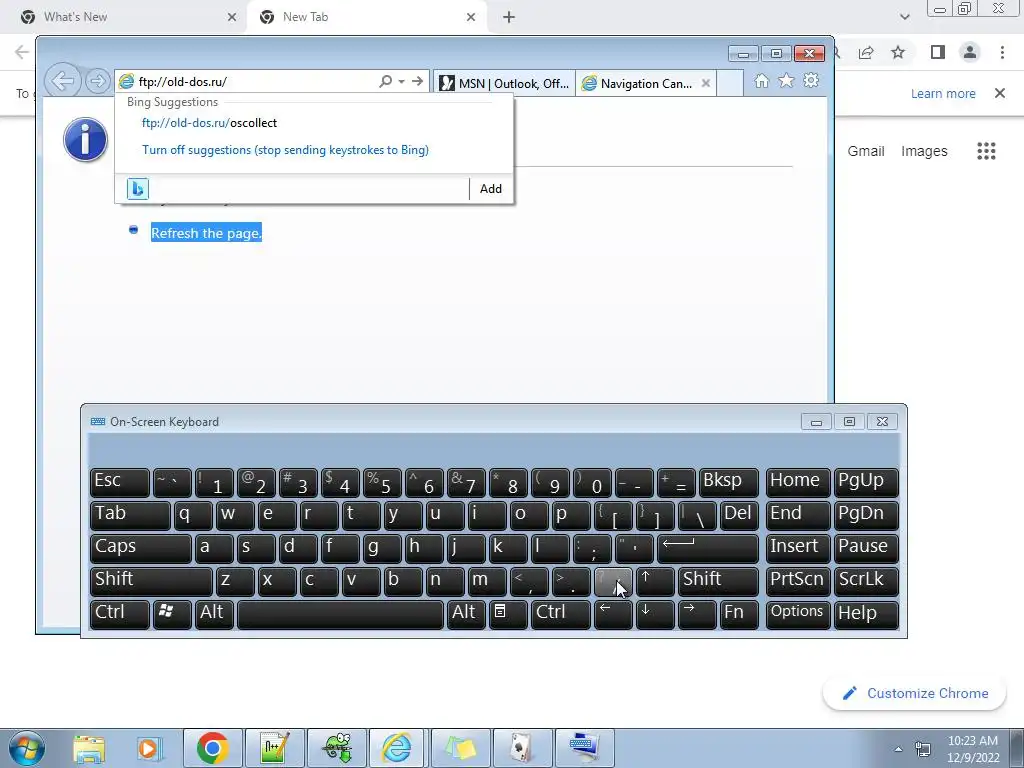Click the Internet Explorer back arrow button
Viewport: 1024px width, 768px height.
[63, 81]
